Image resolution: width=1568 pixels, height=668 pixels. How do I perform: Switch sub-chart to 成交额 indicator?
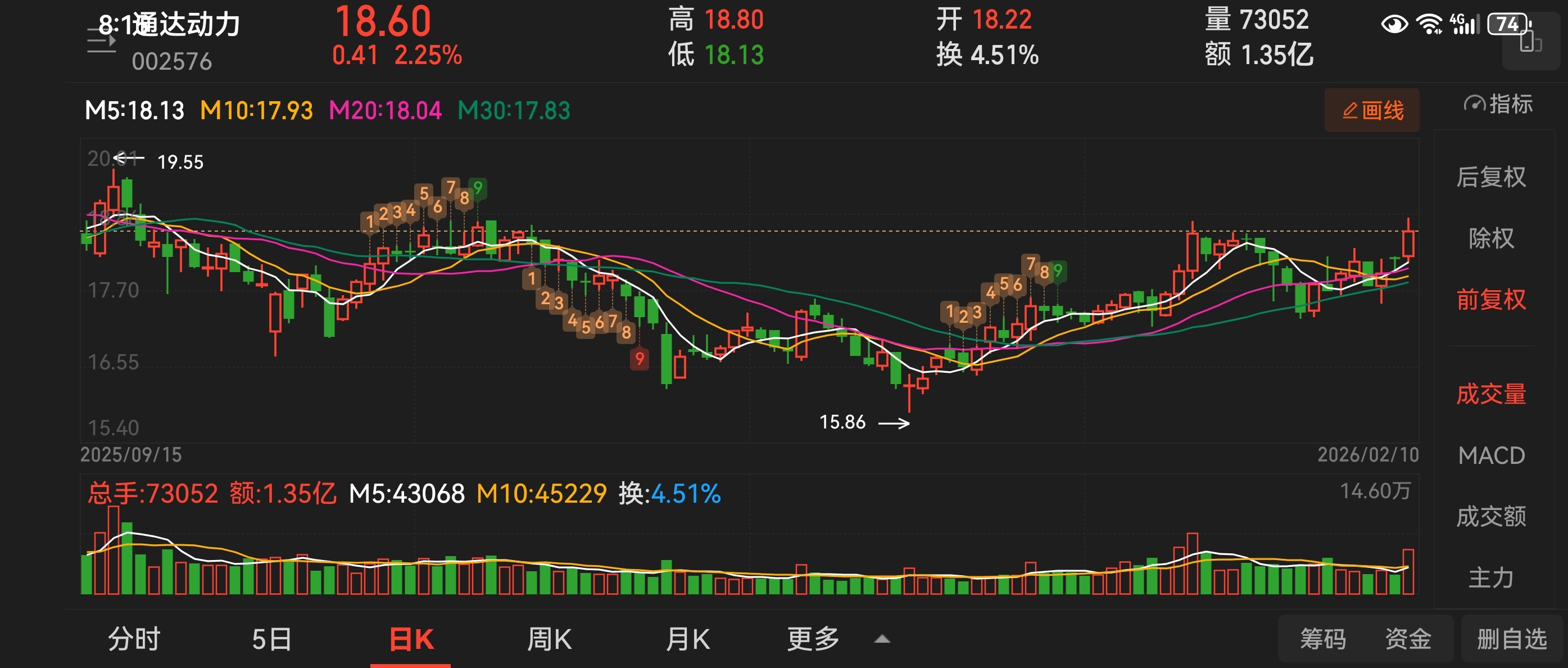click(1490, 516)
